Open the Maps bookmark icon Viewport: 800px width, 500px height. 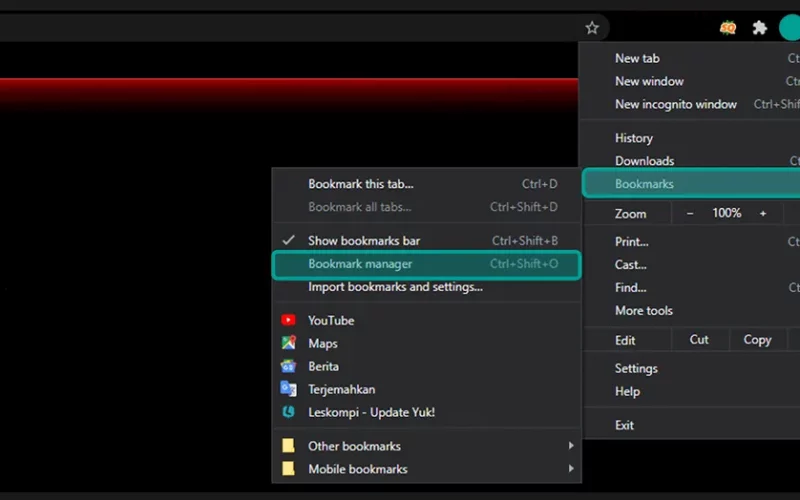pos(288,343)
